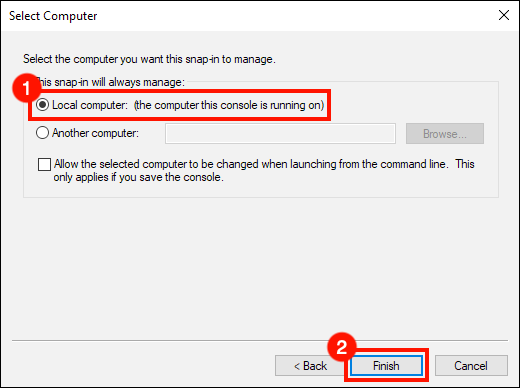Click the Browse... button
This screenshot has width=520, height=388.
pos(445,134)
